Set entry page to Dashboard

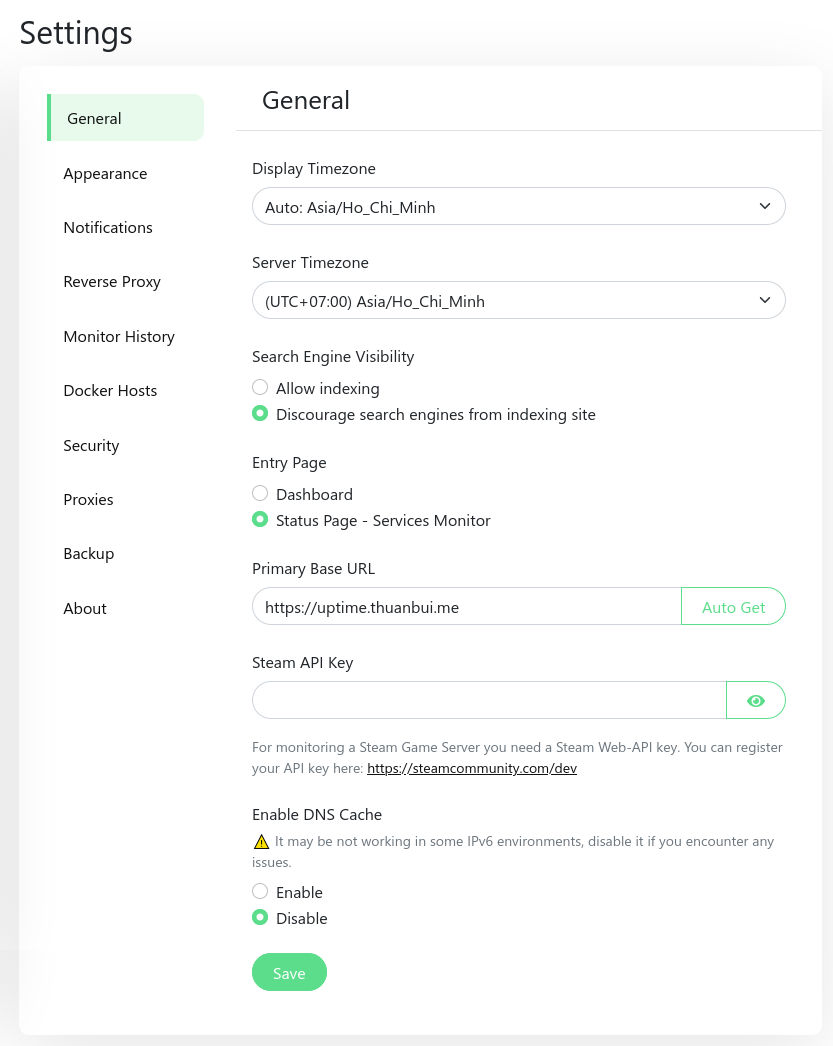coord(260,494)
